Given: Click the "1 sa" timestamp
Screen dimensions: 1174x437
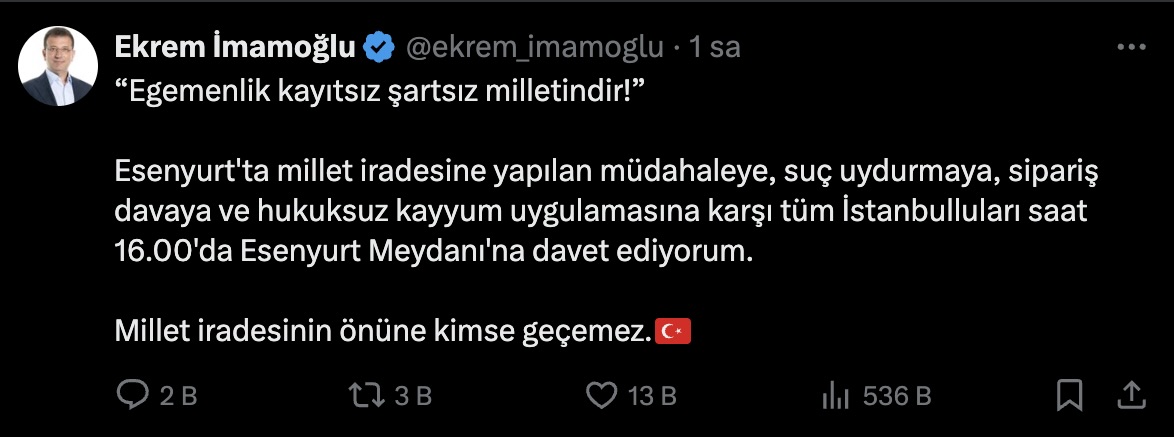Looking at the screenshot, I should pos(715,47).
